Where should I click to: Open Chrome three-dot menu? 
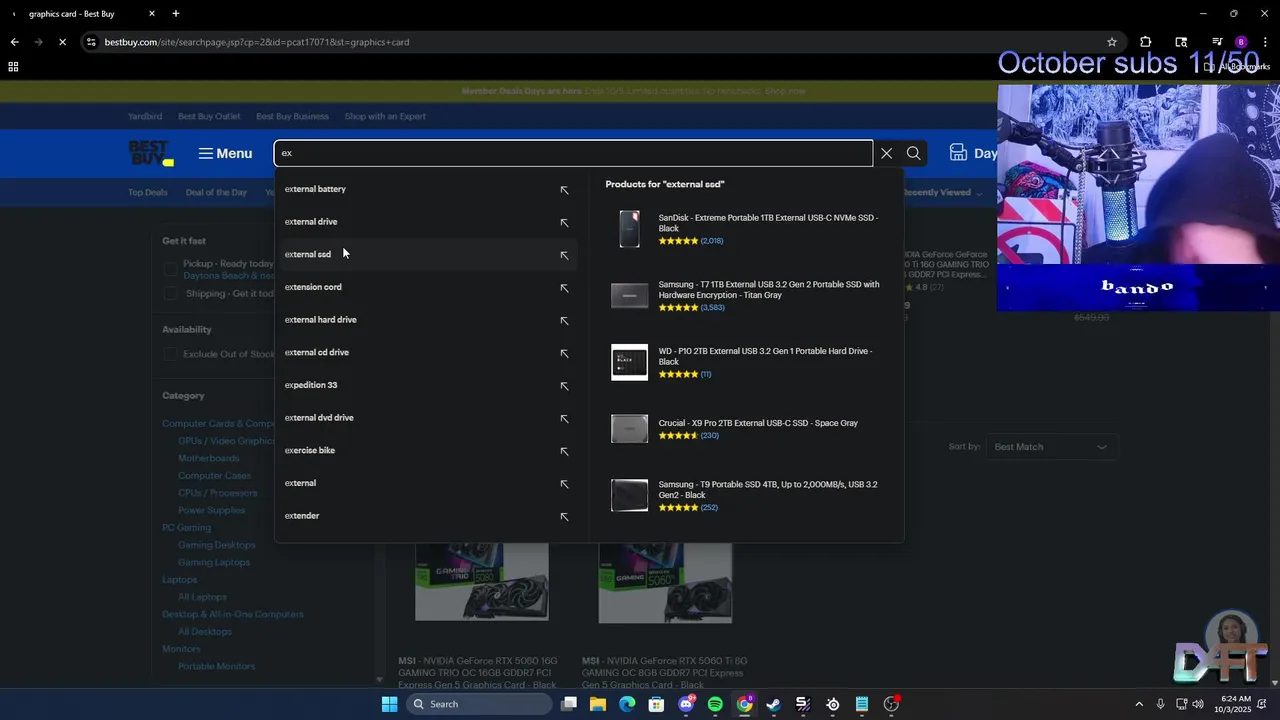(1265, 42)
